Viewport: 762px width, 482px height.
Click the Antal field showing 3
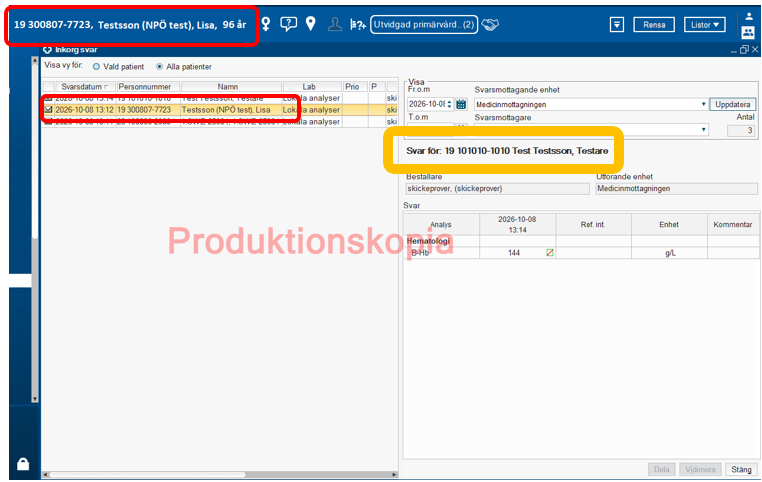pyautogui.click(x=741, y=130)
